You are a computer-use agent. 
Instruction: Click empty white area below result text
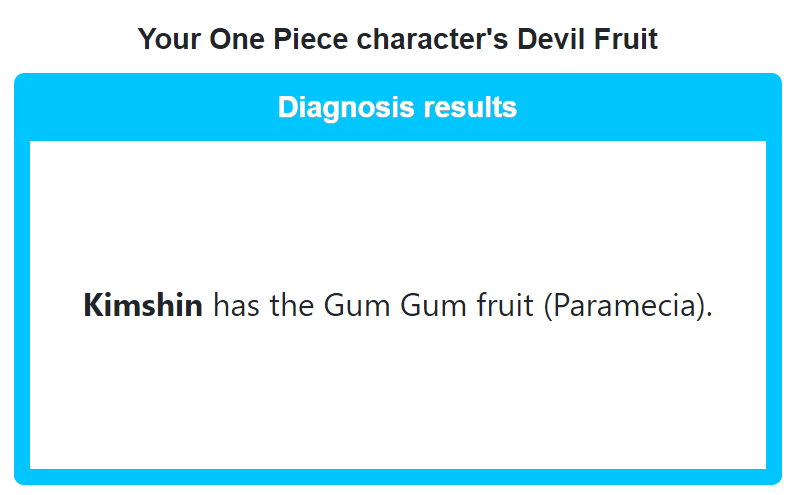398,396
